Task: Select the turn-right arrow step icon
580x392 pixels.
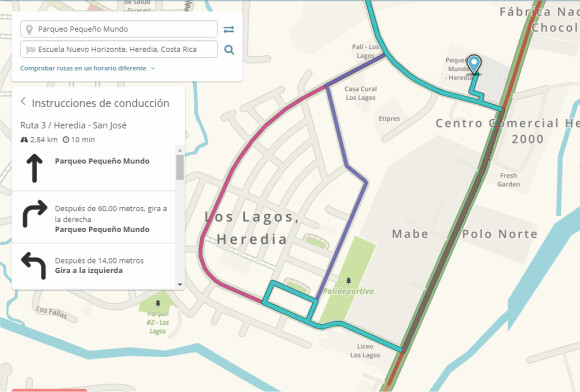Action: point(35,214)
